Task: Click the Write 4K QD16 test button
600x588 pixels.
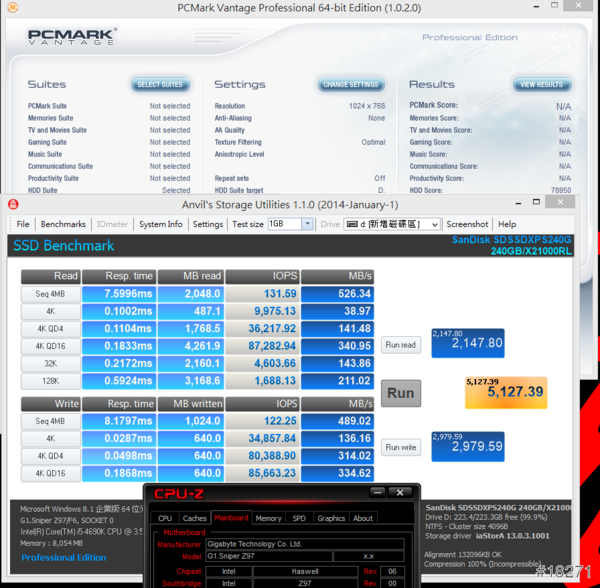Action: click(x=51, y=474)
